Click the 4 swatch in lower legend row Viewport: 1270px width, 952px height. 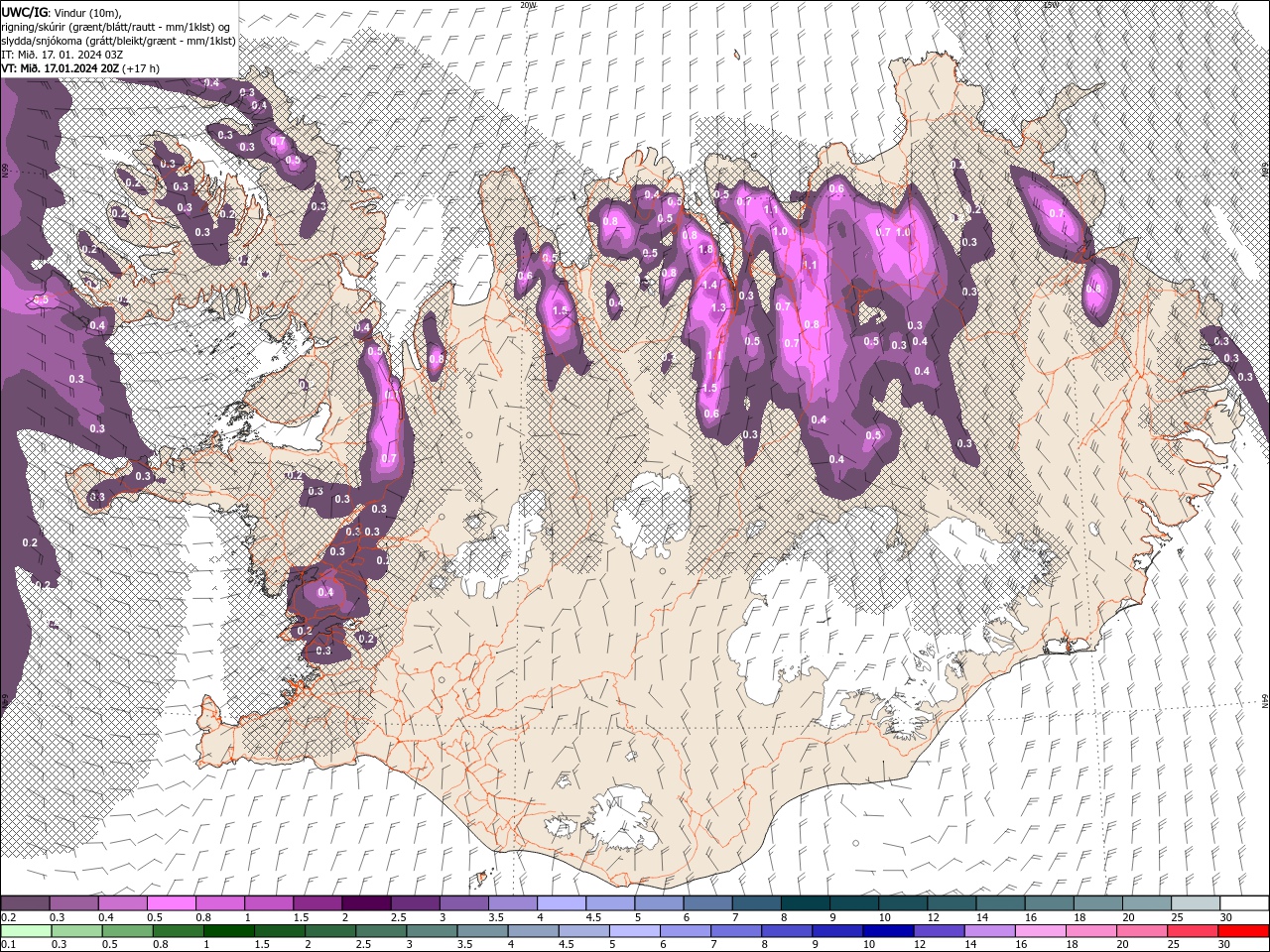pos(532,931)
